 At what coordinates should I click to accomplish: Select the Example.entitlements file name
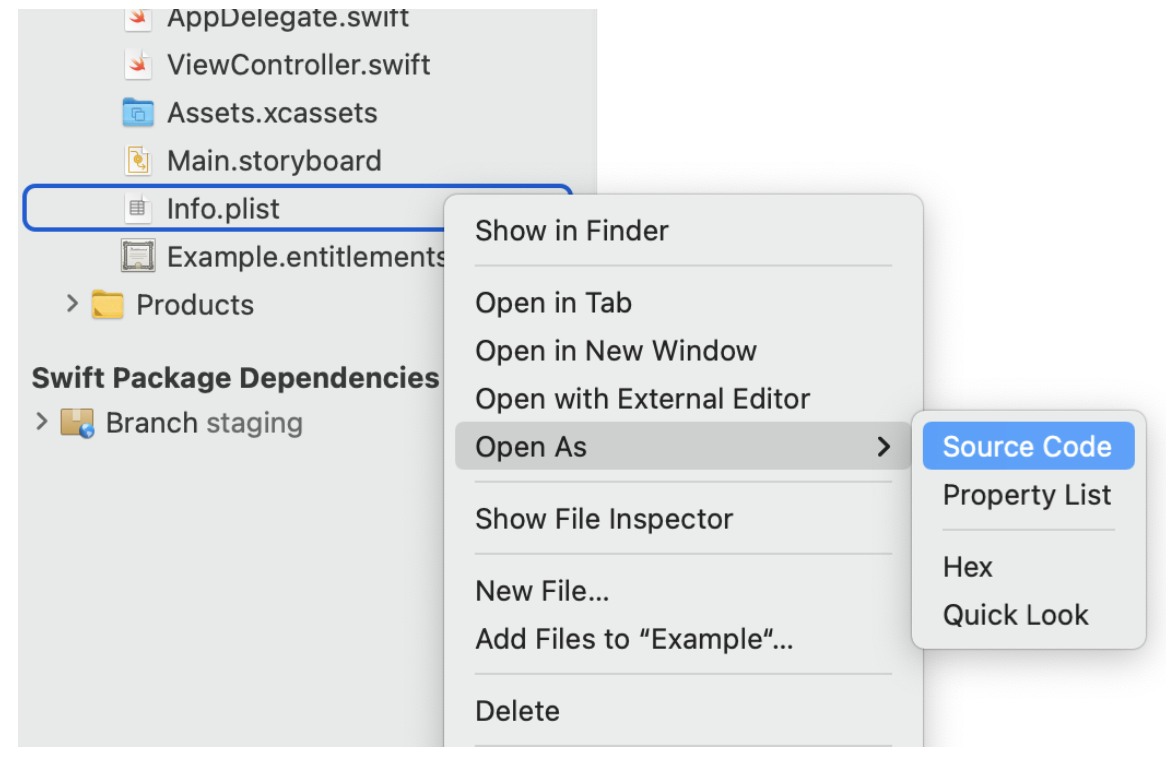tap(306, 256)
